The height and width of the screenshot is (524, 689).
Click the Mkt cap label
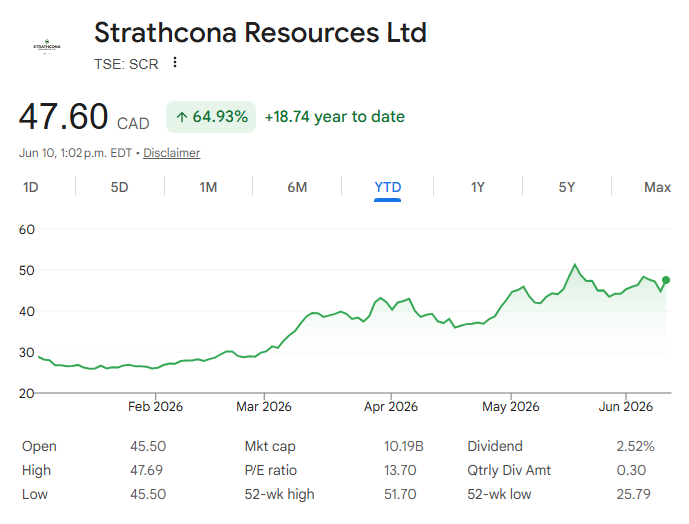pyautogui.click(x=270, y=446)
